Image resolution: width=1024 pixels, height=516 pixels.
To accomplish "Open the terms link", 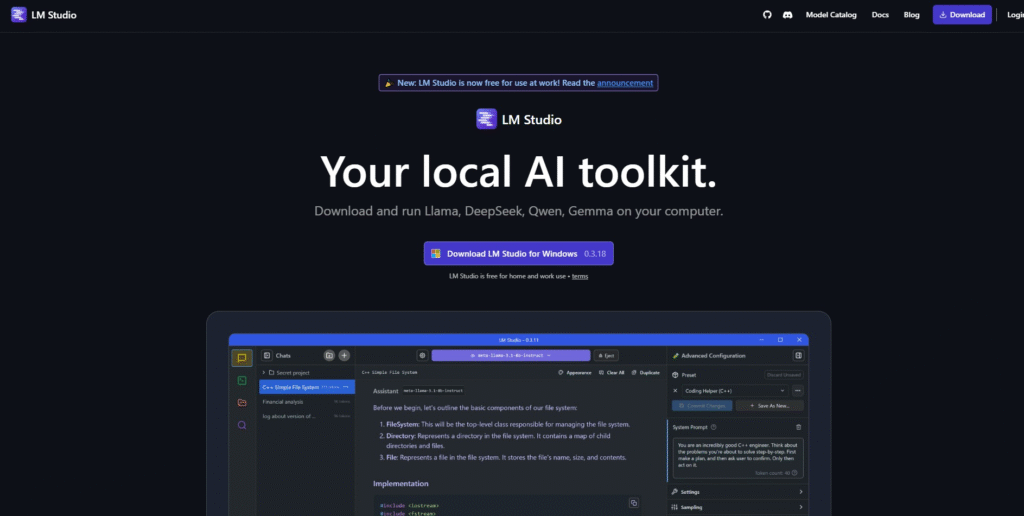I will [580, 276].
